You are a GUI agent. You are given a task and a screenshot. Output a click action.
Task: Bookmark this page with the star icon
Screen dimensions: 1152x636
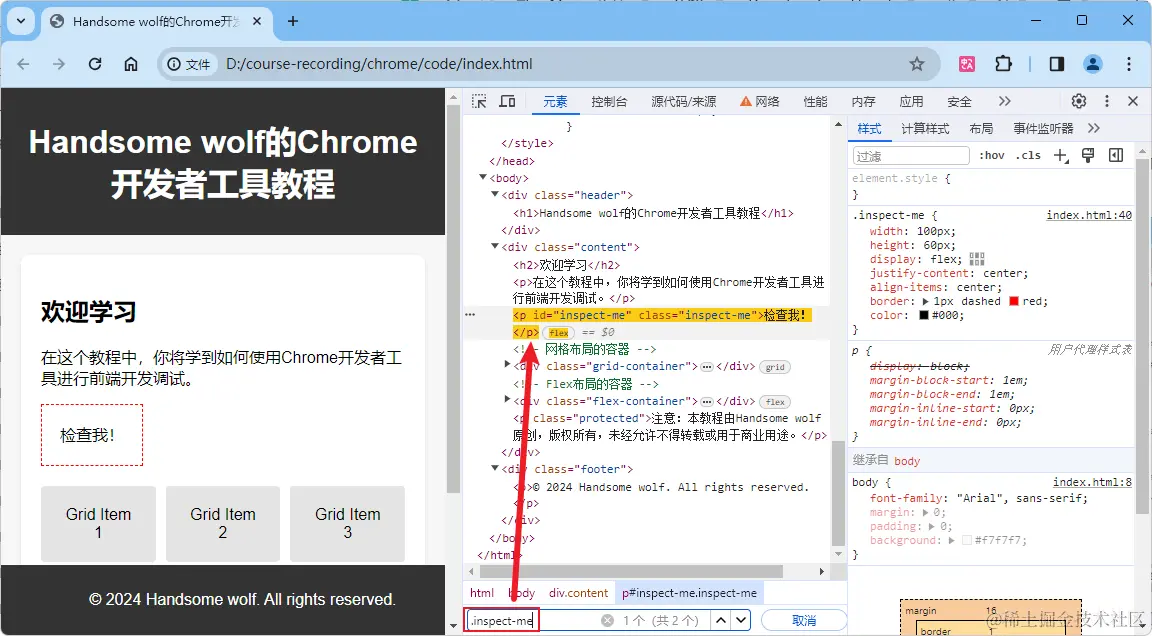(916, 64)
